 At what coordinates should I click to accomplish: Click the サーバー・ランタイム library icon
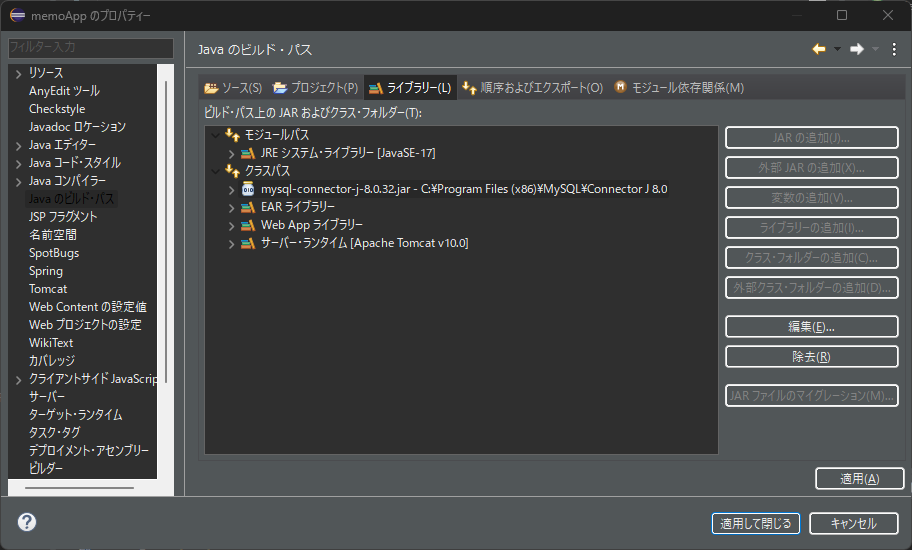(x=248, y=243)
